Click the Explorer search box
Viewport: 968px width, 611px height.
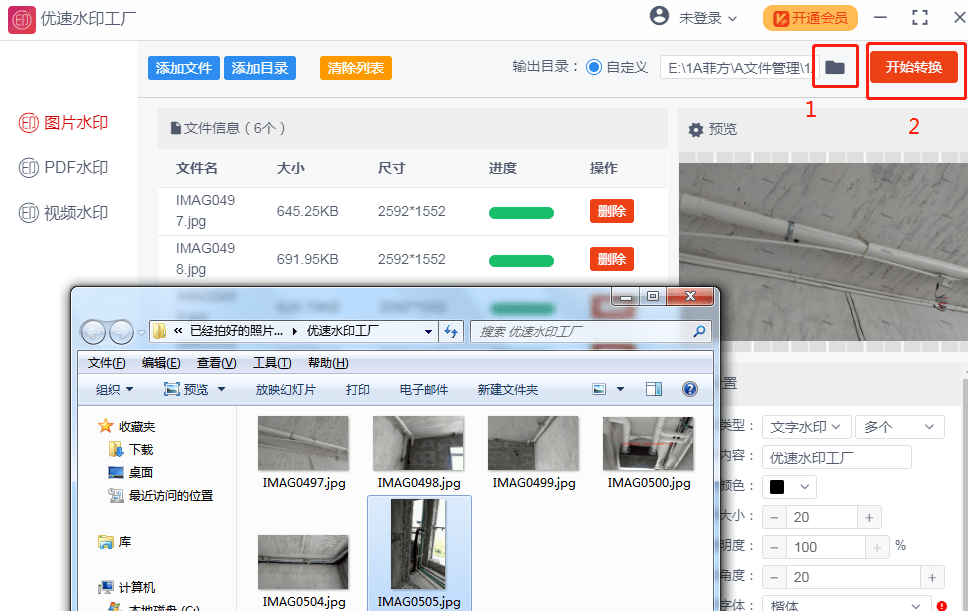pyautogui.click(x=591, y=331)
